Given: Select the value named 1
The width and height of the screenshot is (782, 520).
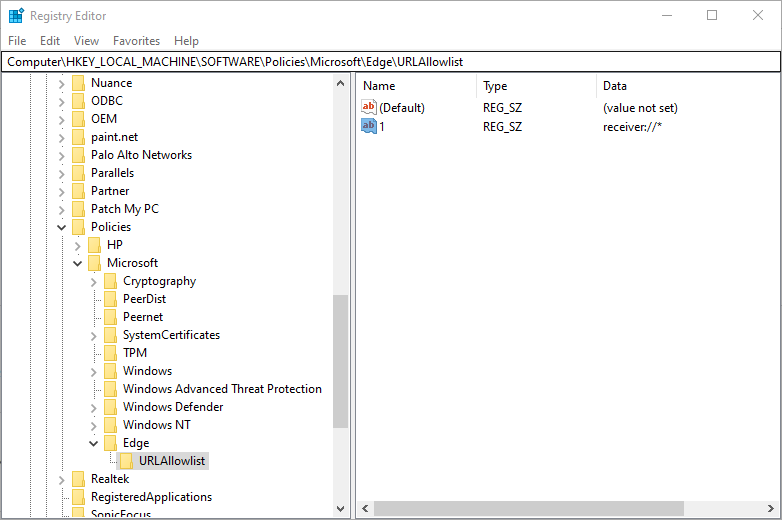Looking at the screenshot, I should [382, 127].
